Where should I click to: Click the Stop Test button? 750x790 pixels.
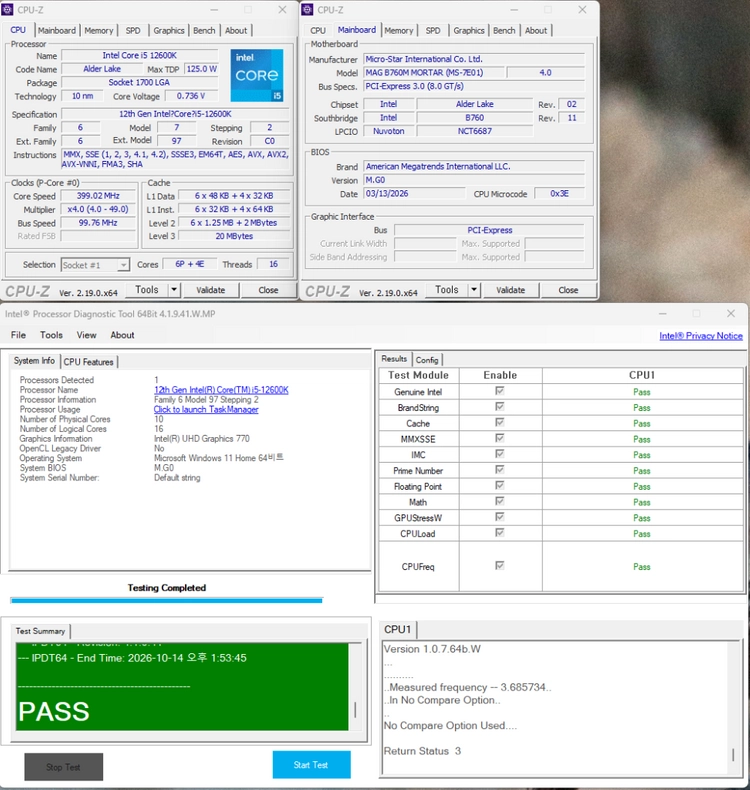click(63, 767)
